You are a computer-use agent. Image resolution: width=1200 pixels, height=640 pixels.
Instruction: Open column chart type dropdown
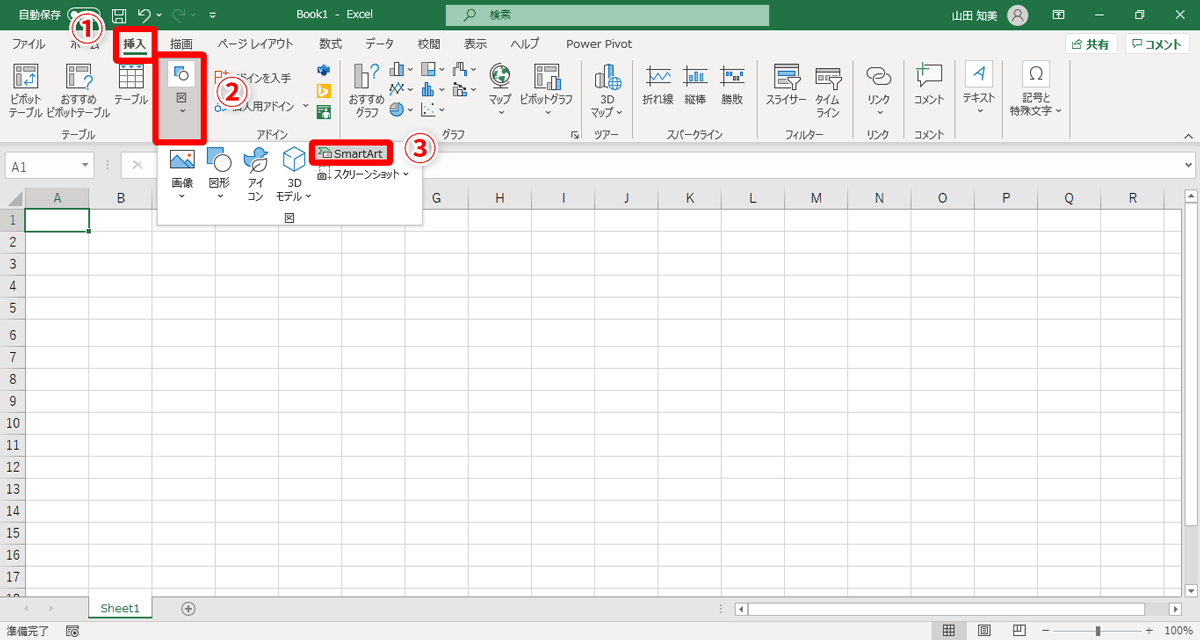point(400,70)
